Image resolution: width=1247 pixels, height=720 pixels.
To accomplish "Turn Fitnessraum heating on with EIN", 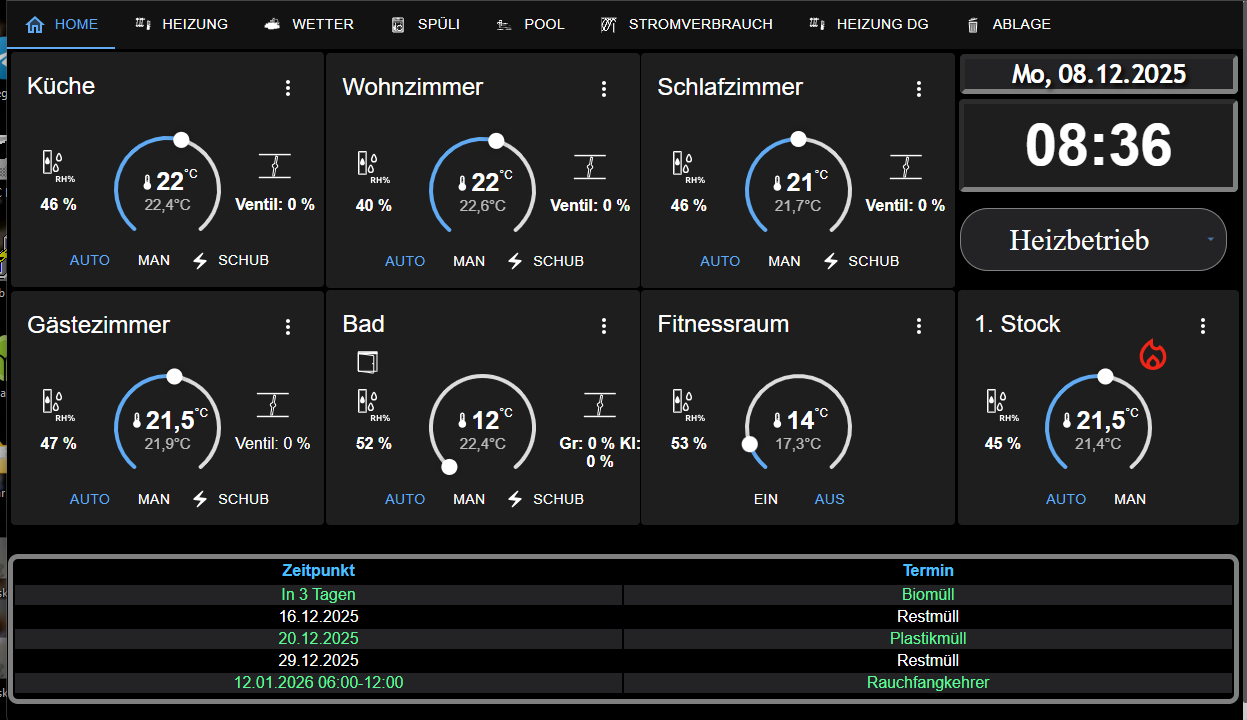I will click(x=766, y=498).
